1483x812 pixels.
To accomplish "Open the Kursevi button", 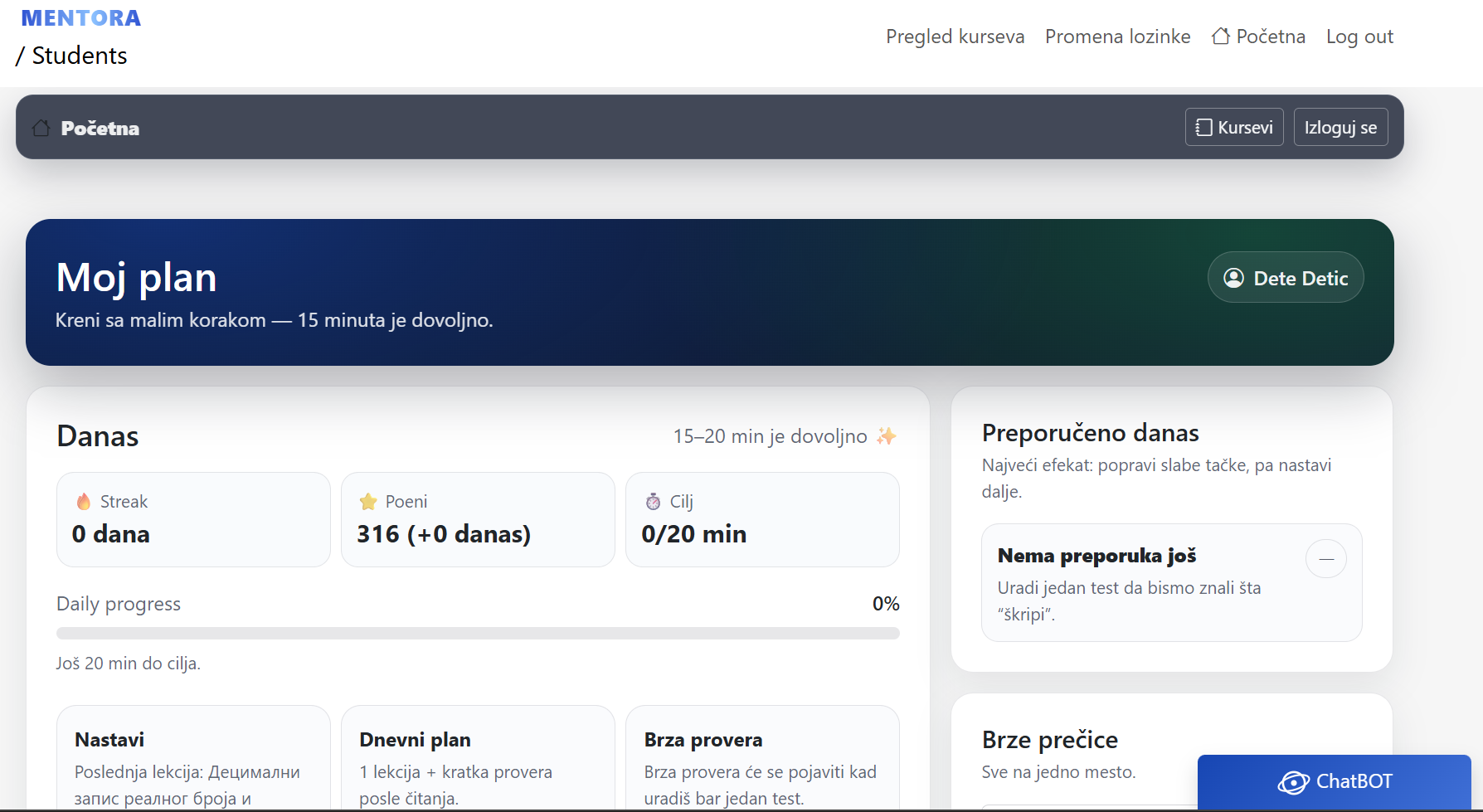I will [1234, 127].
